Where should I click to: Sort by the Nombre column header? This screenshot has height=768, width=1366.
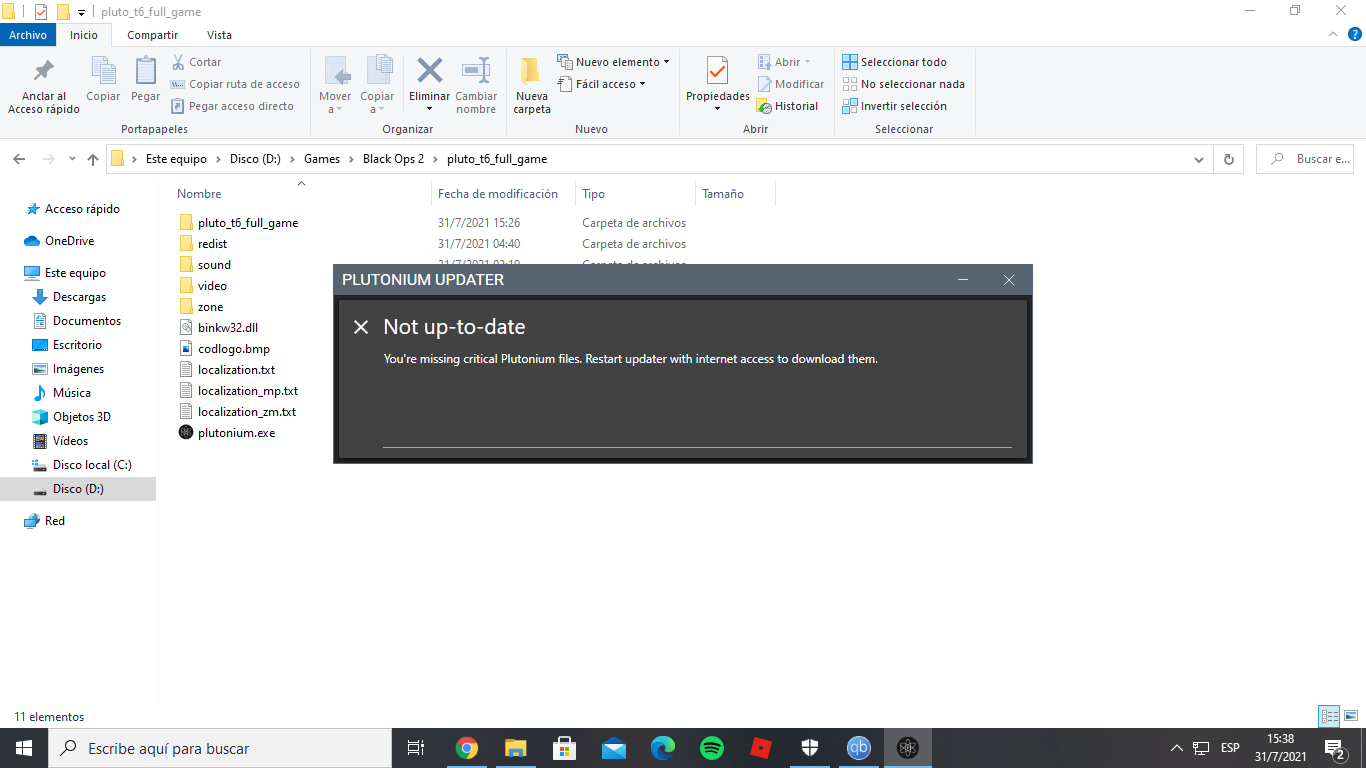point(199,194)
